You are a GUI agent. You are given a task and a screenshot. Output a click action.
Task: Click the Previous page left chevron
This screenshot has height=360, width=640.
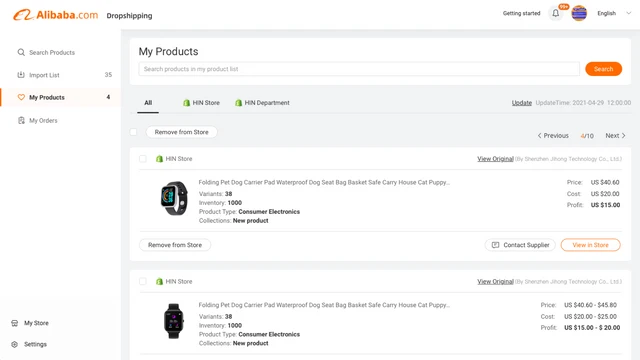click(539, 136)
